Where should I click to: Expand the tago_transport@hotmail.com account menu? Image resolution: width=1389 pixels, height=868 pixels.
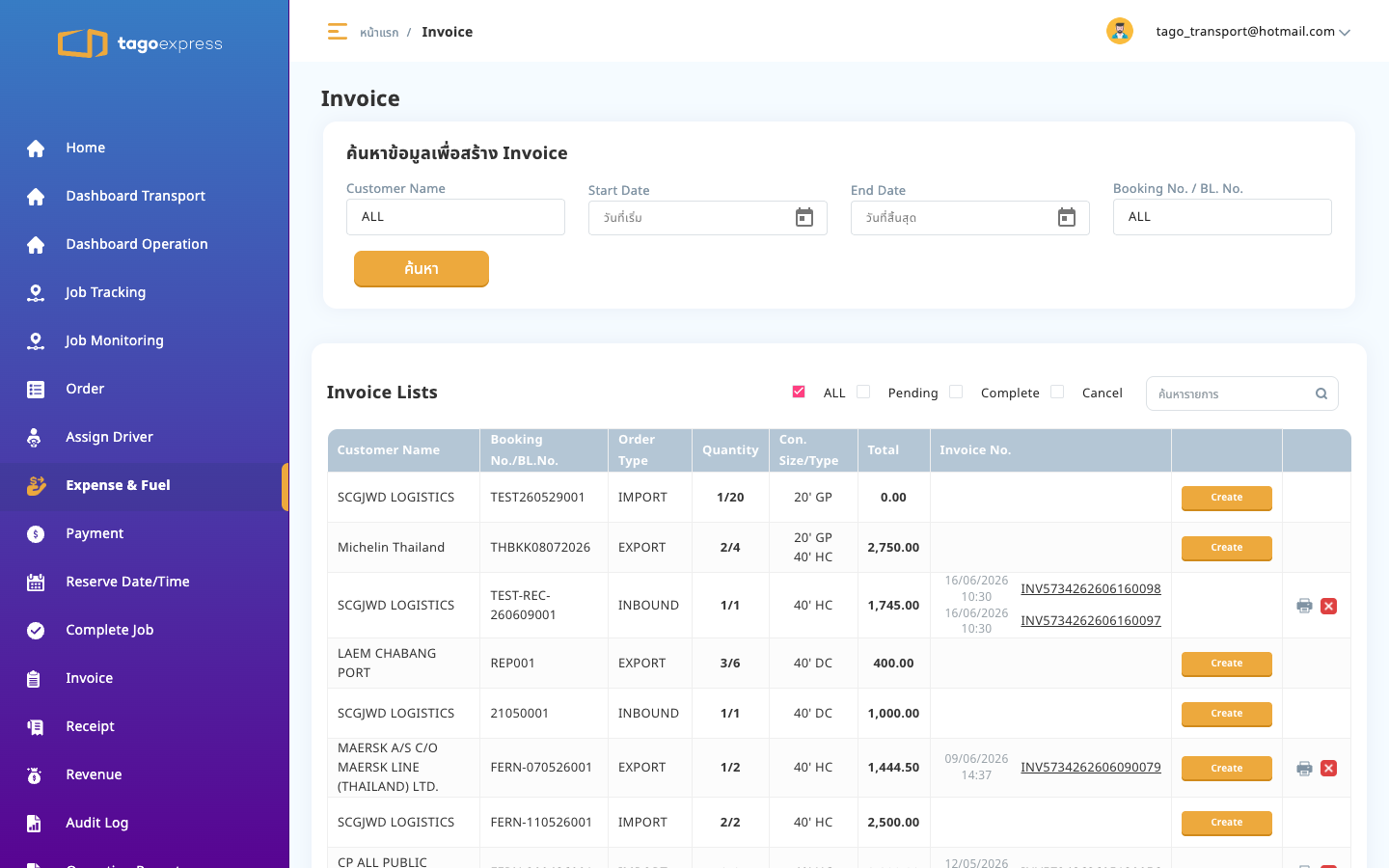click(1253, 32)
